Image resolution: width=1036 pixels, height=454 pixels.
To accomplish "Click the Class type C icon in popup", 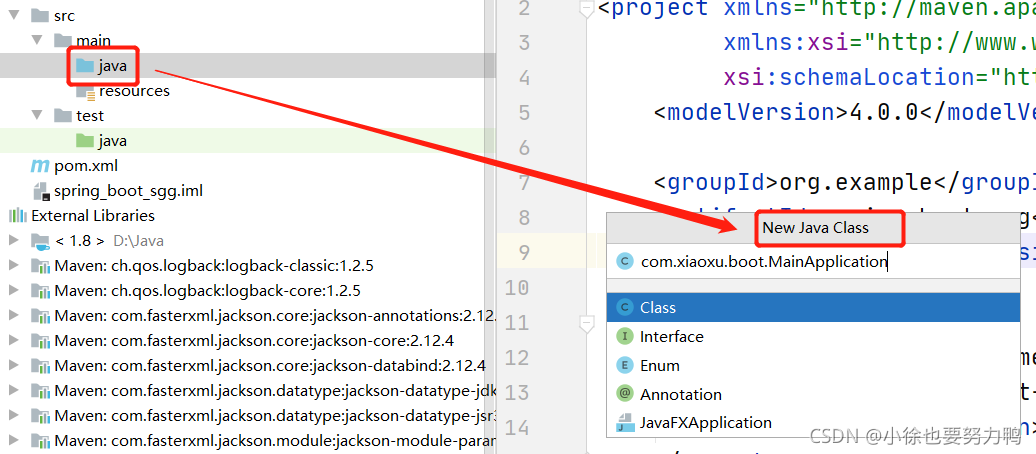I will 624,307.
